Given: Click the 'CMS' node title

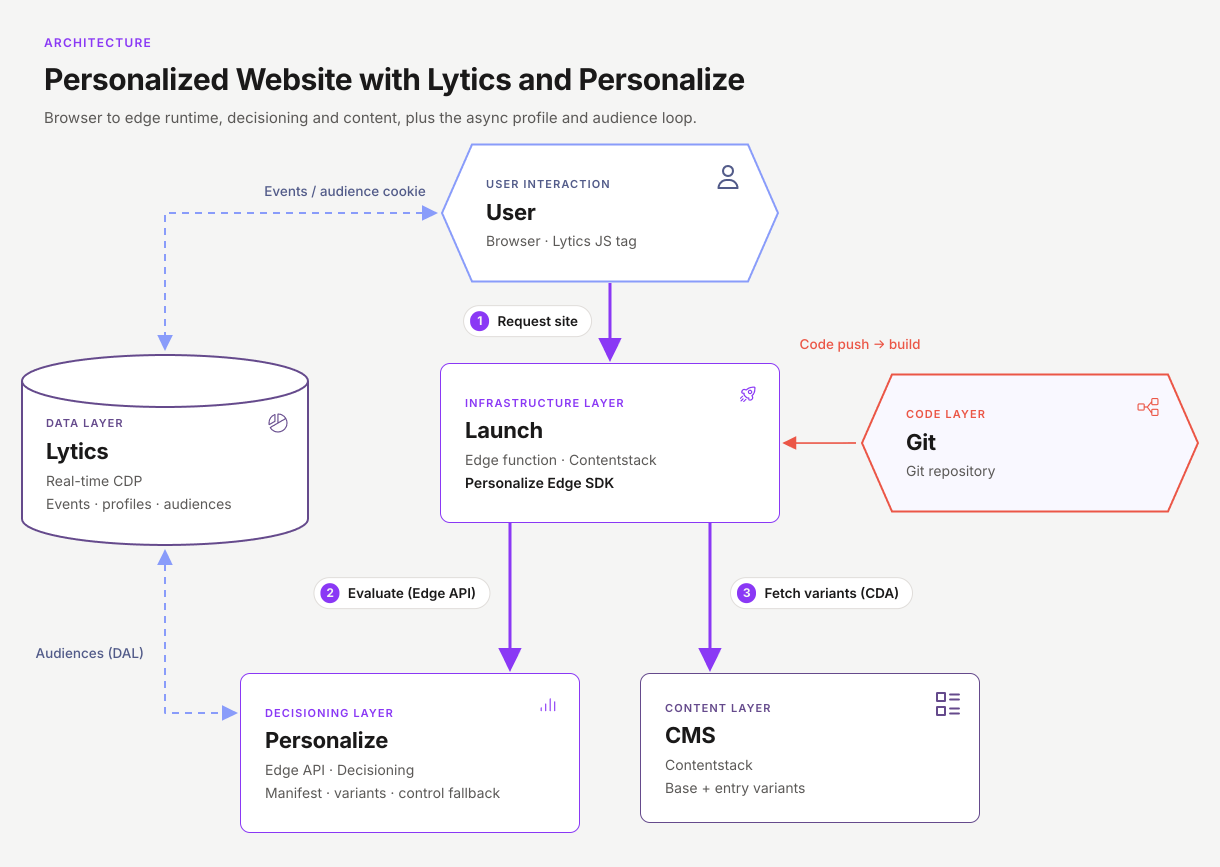Looking at the screenshot, I should 690,735.
